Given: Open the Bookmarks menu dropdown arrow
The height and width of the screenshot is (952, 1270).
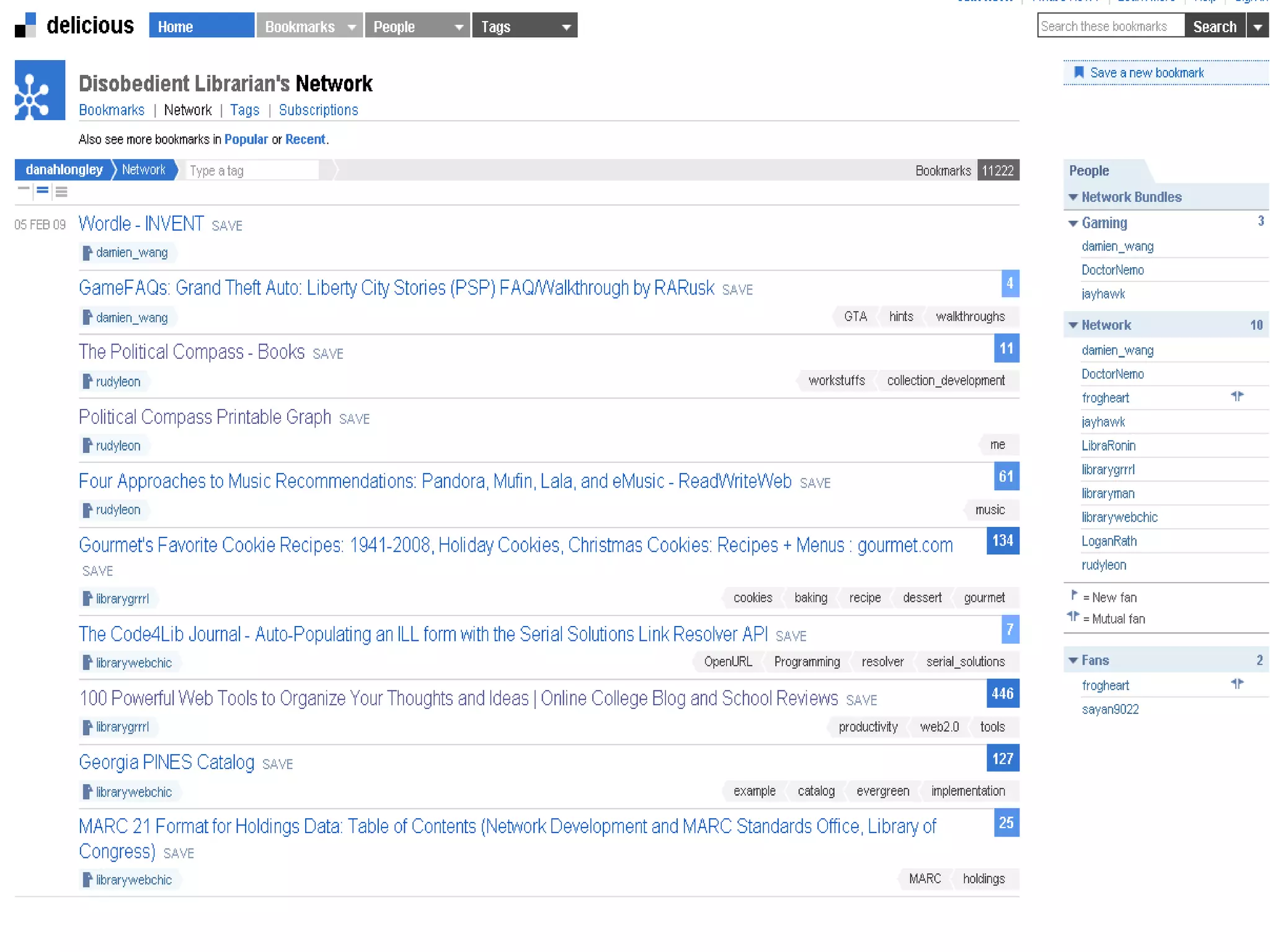Looking at the screenshot, I should 352,27.
